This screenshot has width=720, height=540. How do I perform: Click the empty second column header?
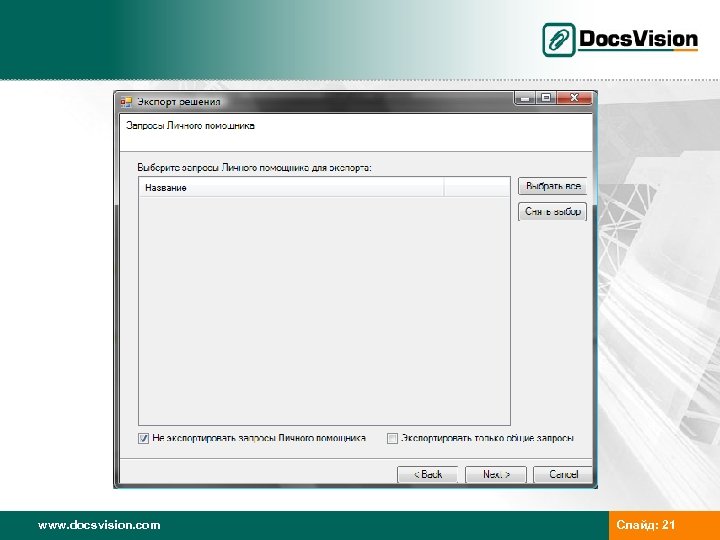tap(477, 188)
